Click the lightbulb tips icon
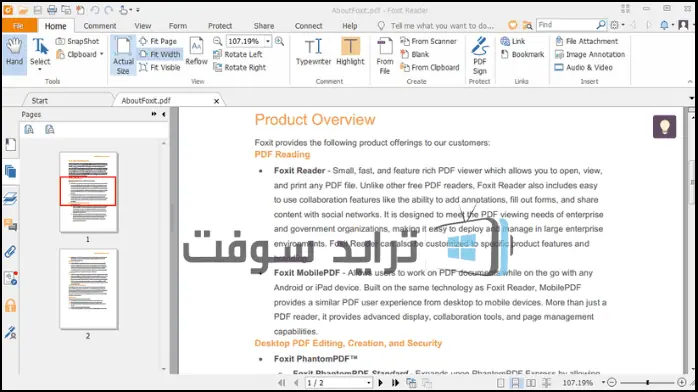The height and width of the screenshot is (392, 698). (664, 127)
